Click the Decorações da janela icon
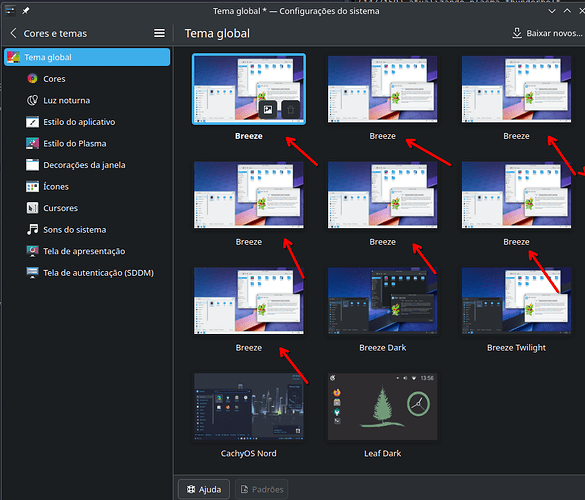The width and height of the screenshot is (585, 500). [x=32, y=165]
